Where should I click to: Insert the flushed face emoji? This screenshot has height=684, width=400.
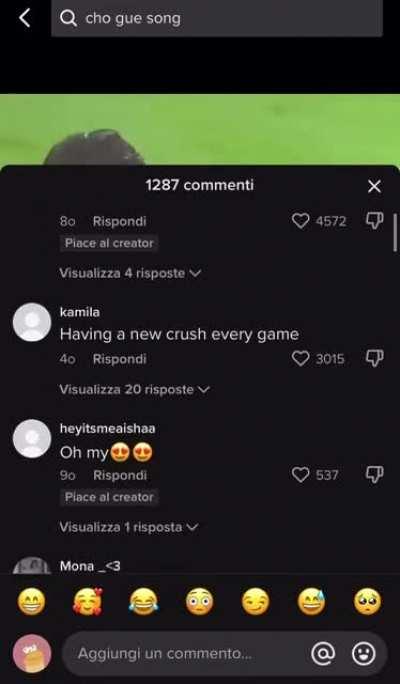tap(199, 602)
